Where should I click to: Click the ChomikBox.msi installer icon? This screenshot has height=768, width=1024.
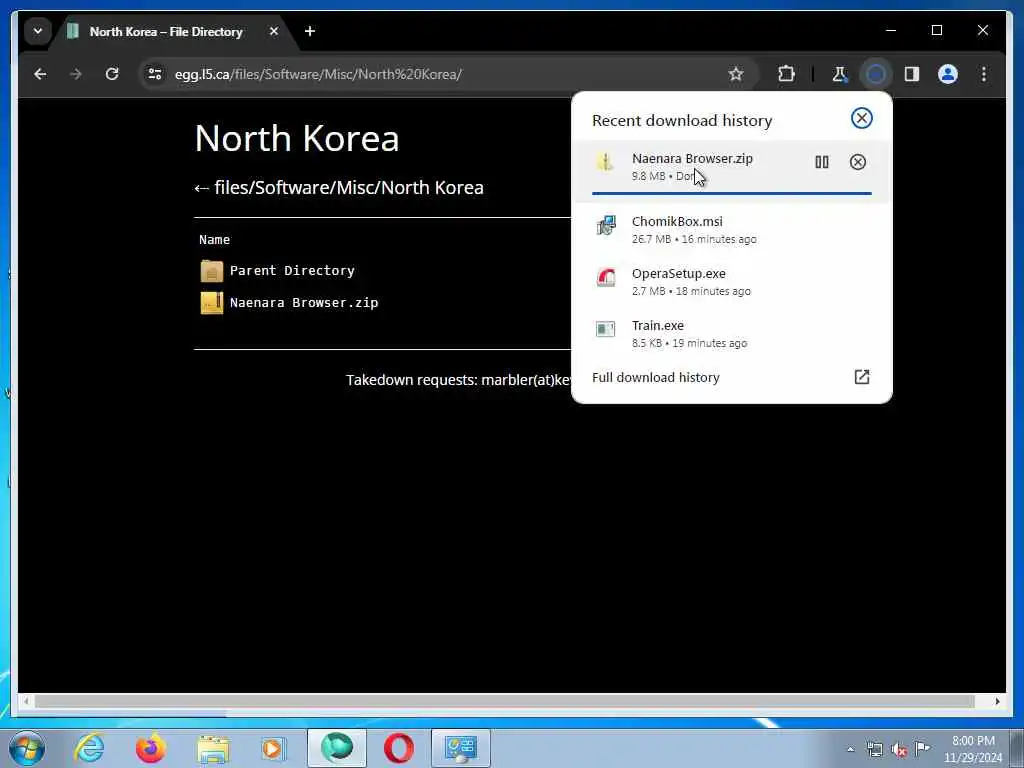pos(605,225)
